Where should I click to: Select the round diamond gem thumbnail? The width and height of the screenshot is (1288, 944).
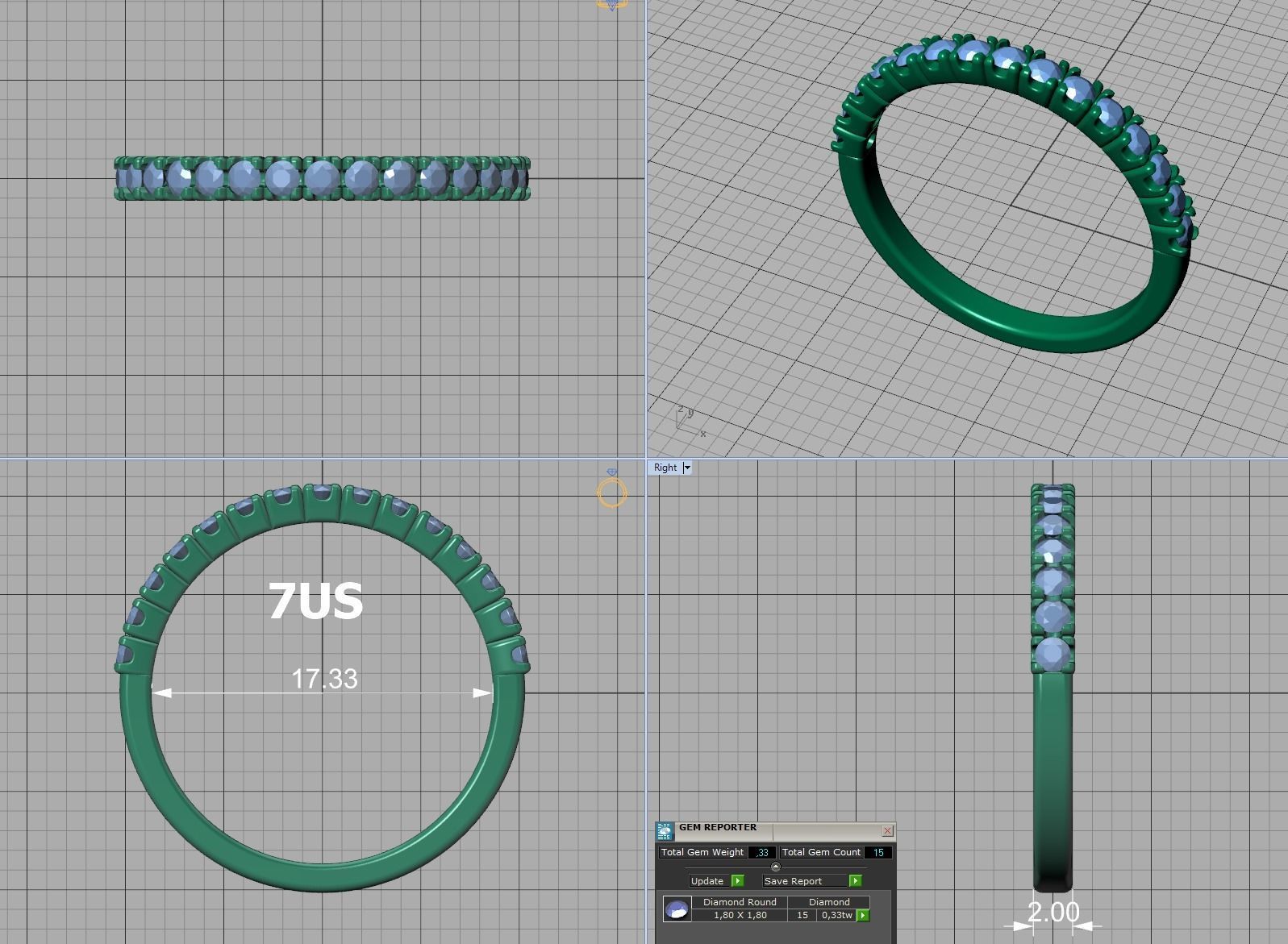coord(677,909)
